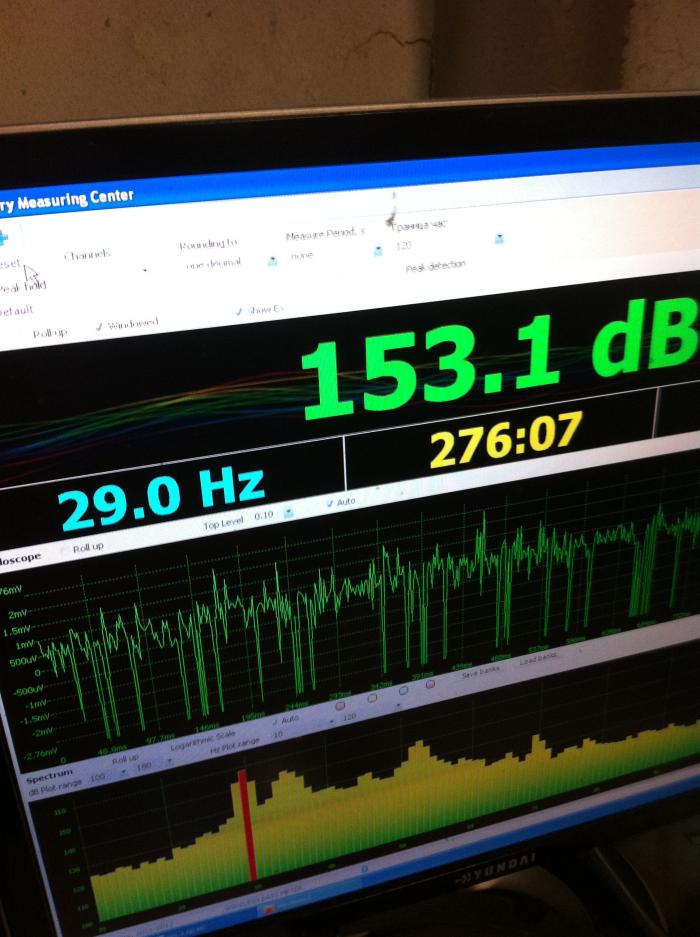Image resolution: width=700 pixels, height=937 pixels.
Task: Click the 'Measure Period, s' label
Action: pos(325,234)
